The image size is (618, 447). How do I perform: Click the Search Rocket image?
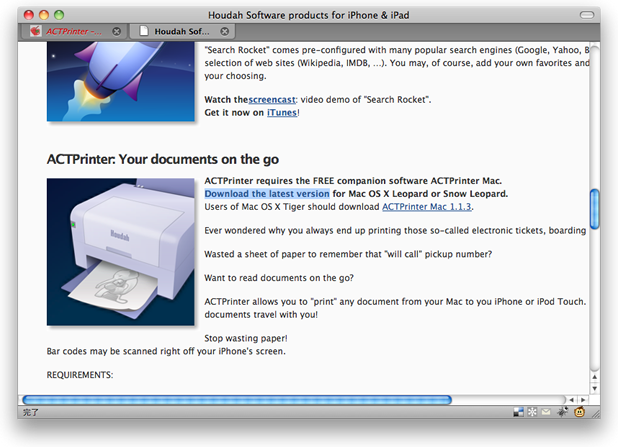(x=121, y=82)
